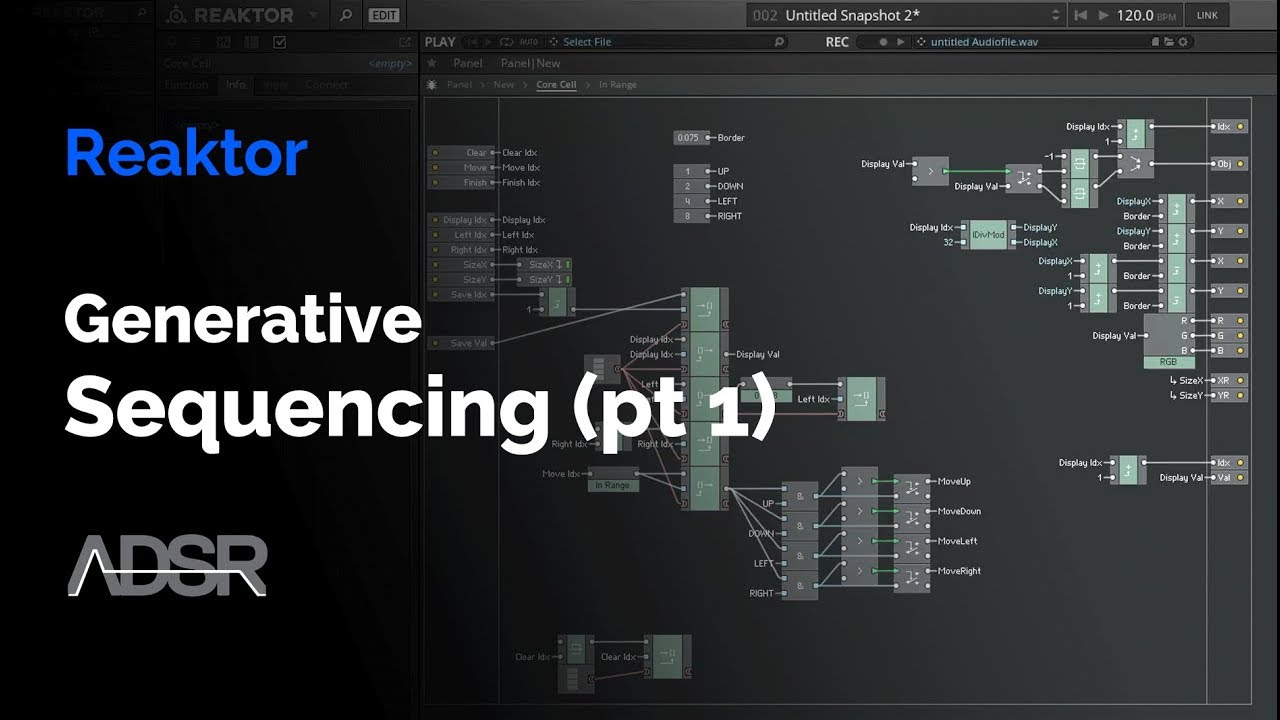Select the XR output port
1280x720 pixels.
coord(1228,380)
